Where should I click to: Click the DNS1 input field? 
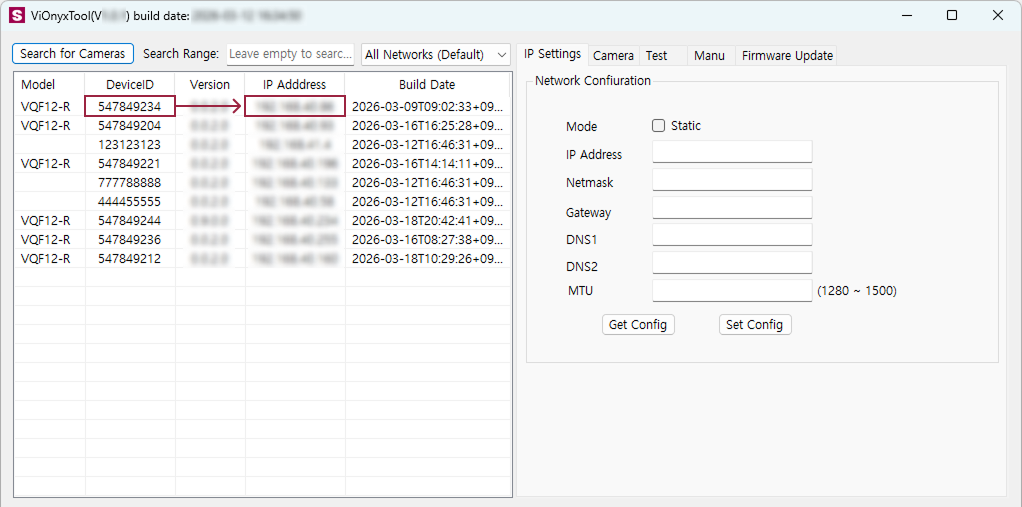(732, 235)
